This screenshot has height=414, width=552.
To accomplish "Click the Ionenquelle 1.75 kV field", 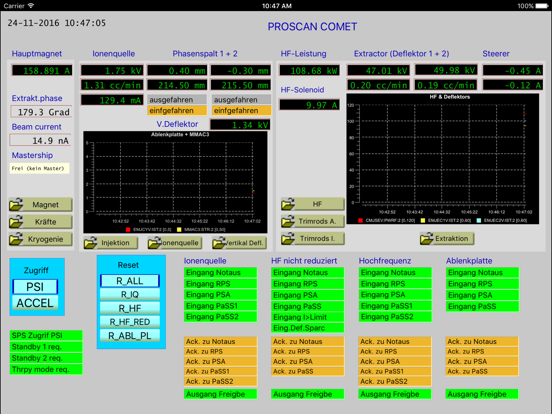I will [x=112, y=70].
